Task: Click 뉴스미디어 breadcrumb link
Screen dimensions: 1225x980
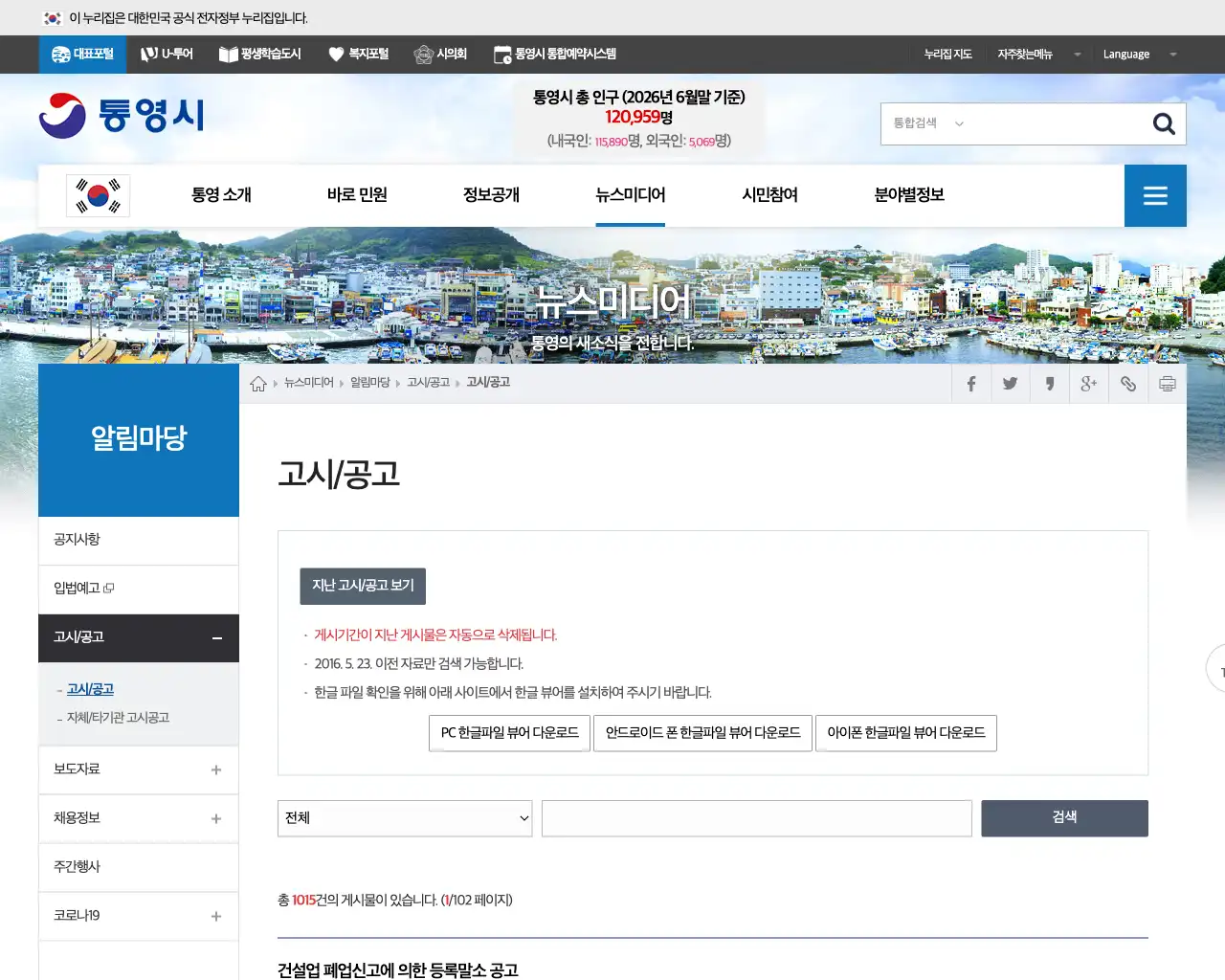Action: point(308,383)
